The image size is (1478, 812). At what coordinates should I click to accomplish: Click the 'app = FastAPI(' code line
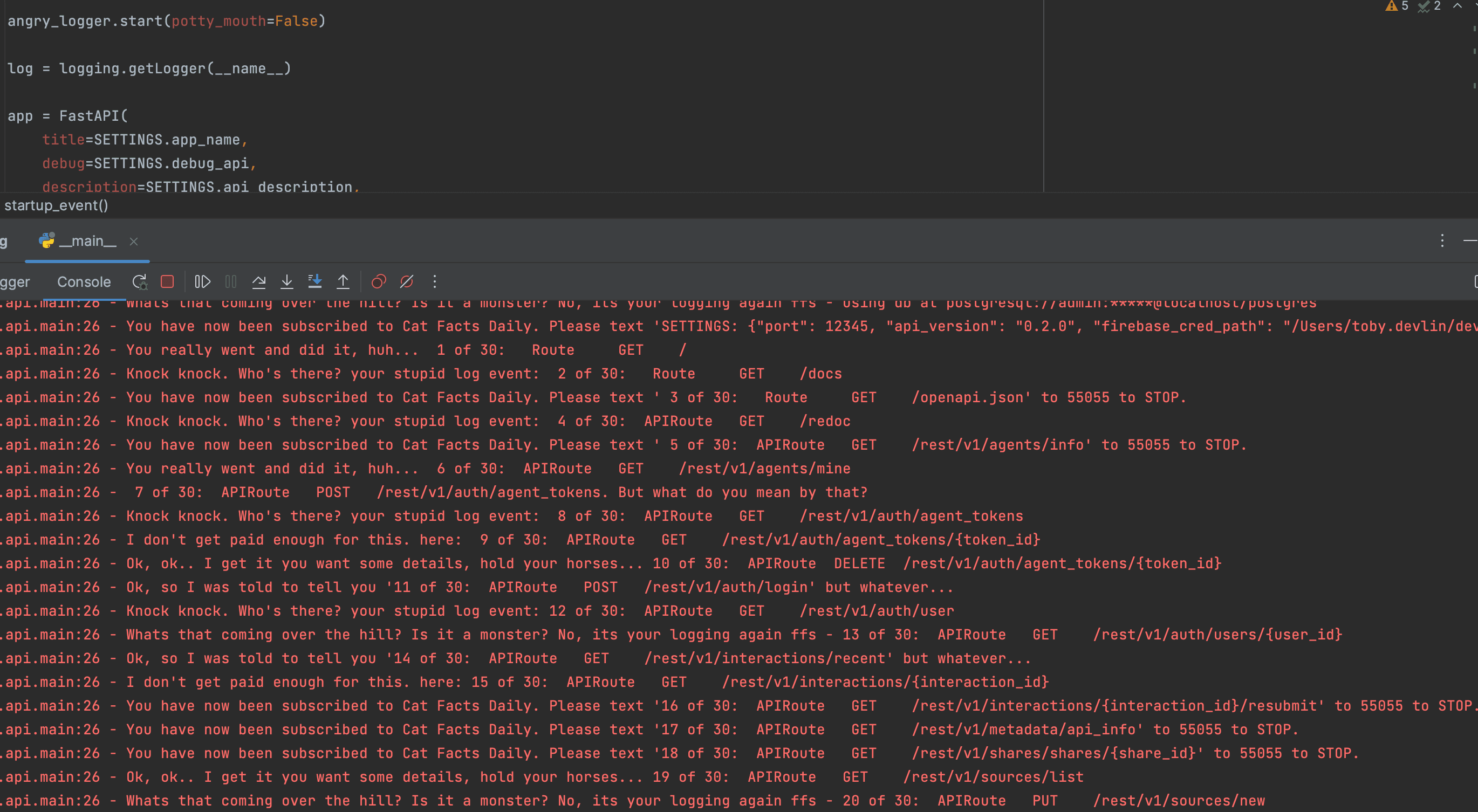click(x=68, y=116)
